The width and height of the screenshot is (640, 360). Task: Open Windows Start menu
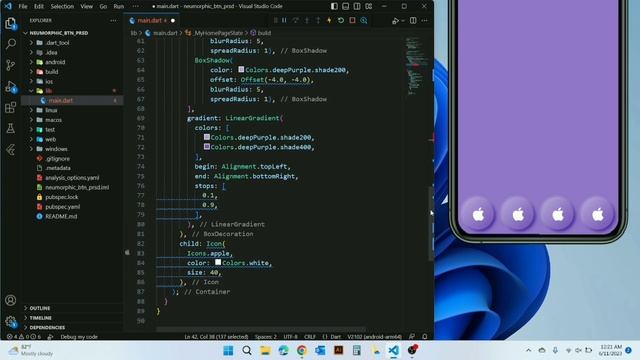pos(228,350)
